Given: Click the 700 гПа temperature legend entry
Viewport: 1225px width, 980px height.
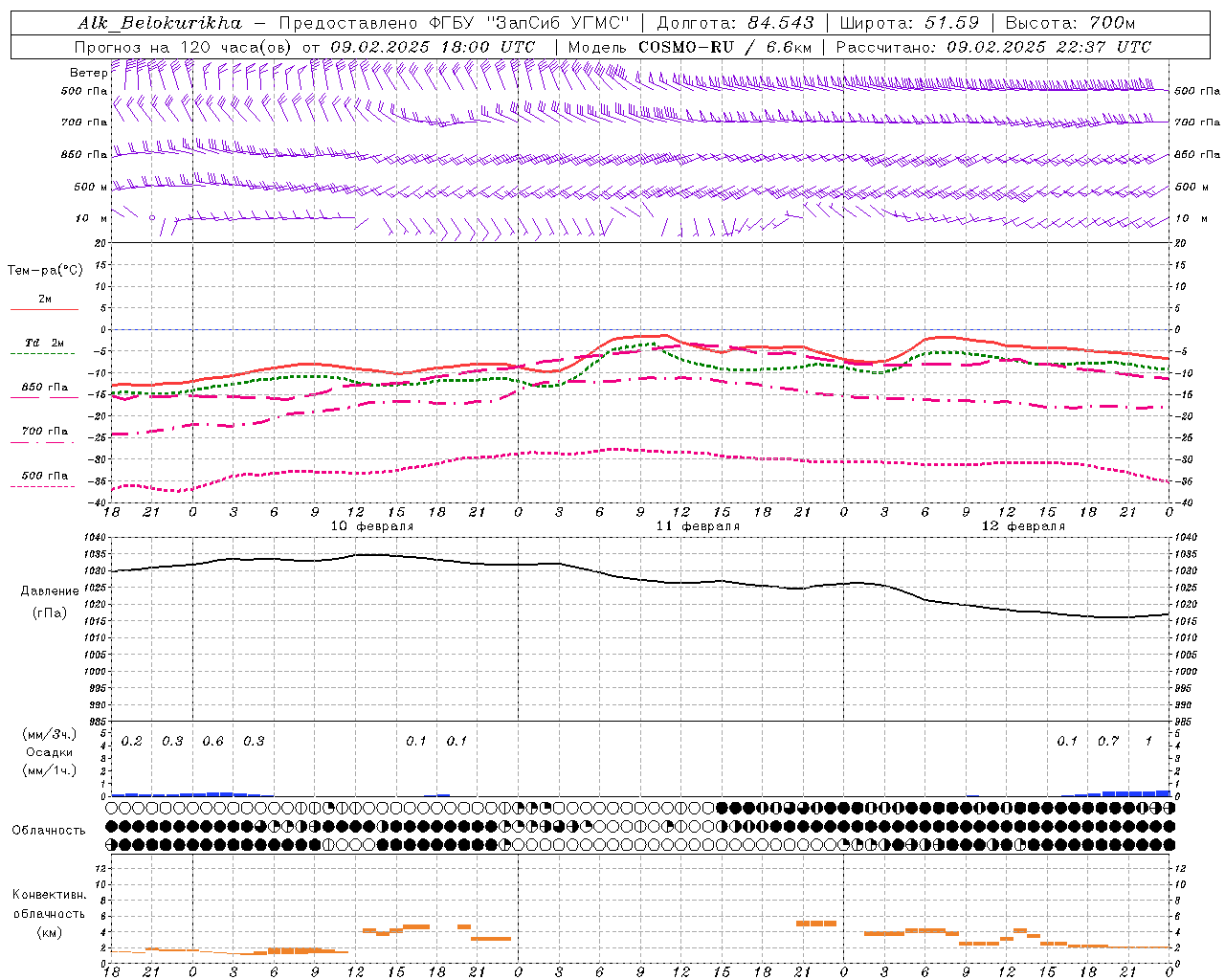Looking at the screenshot, I should (x=45, y=432).
